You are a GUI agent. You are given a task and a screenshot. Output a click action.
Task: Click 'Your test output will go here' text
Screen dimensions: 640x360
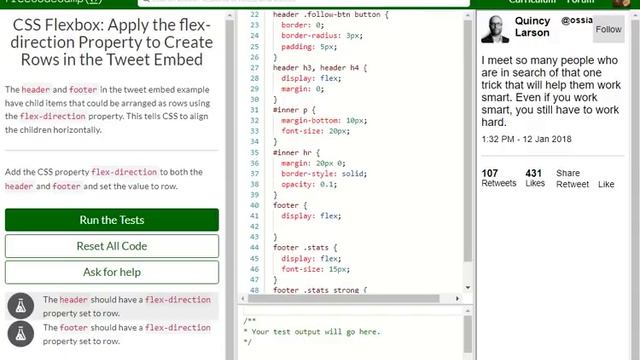pyautogui.click(x=316, y=332)
